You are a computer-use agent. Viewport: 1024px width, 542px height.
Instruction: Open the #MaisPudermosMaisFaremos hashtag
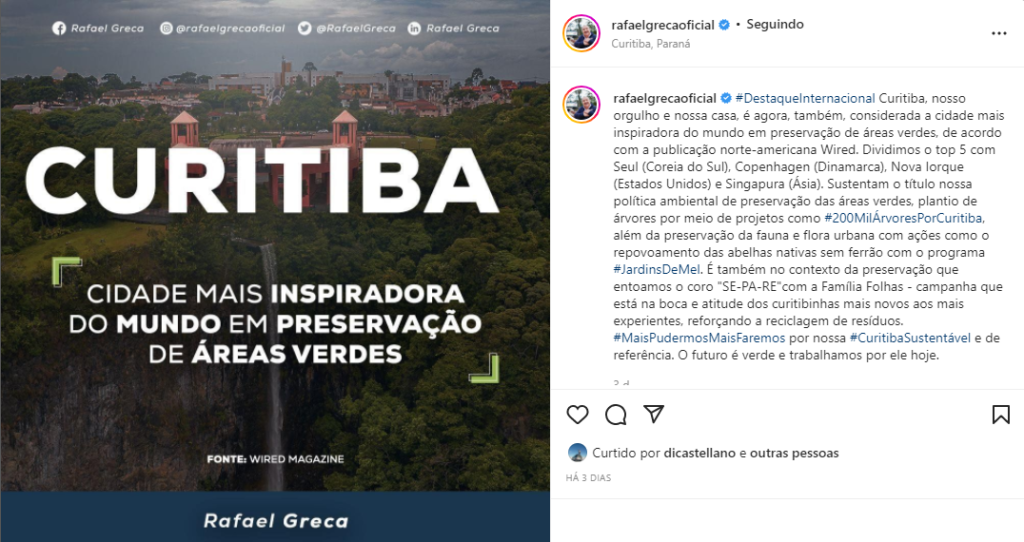coord(699,338)
